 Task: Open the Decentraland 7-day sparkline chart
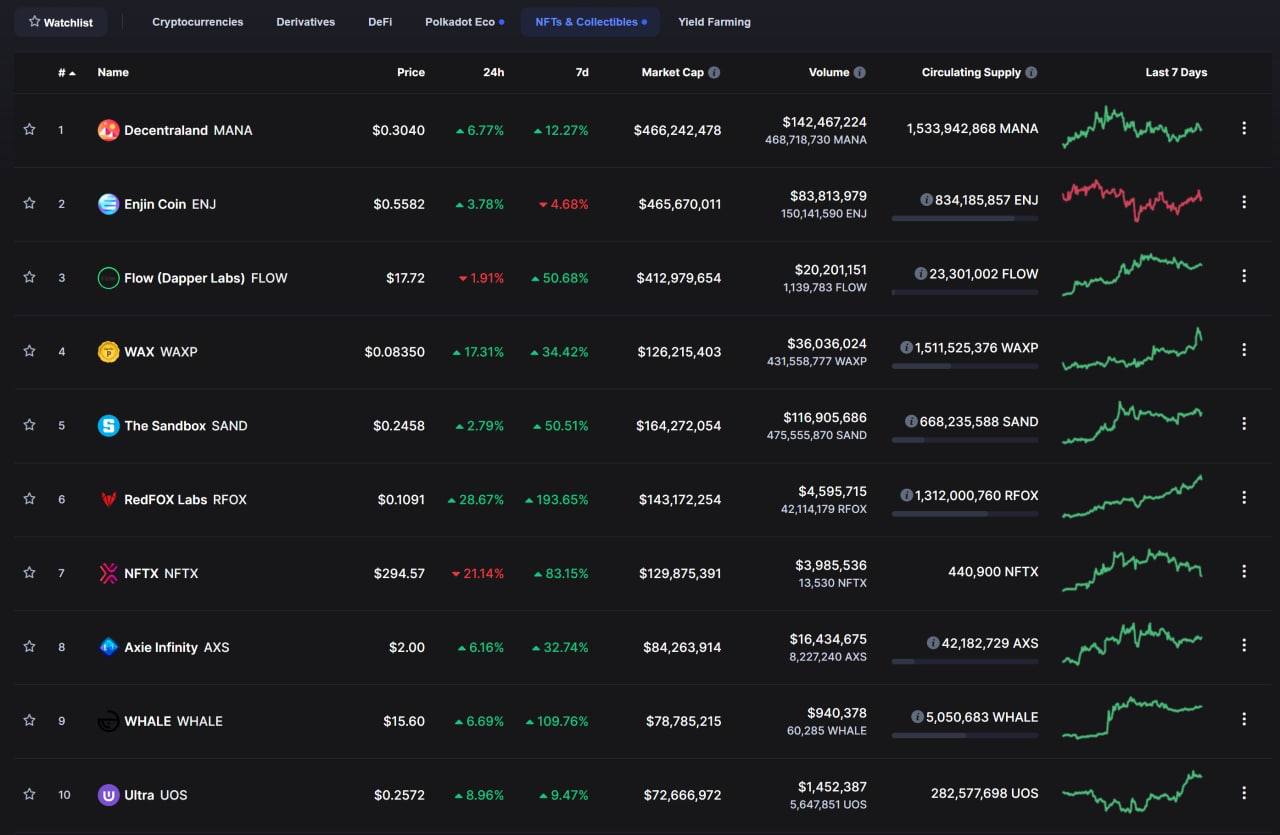coord(1132,127)
